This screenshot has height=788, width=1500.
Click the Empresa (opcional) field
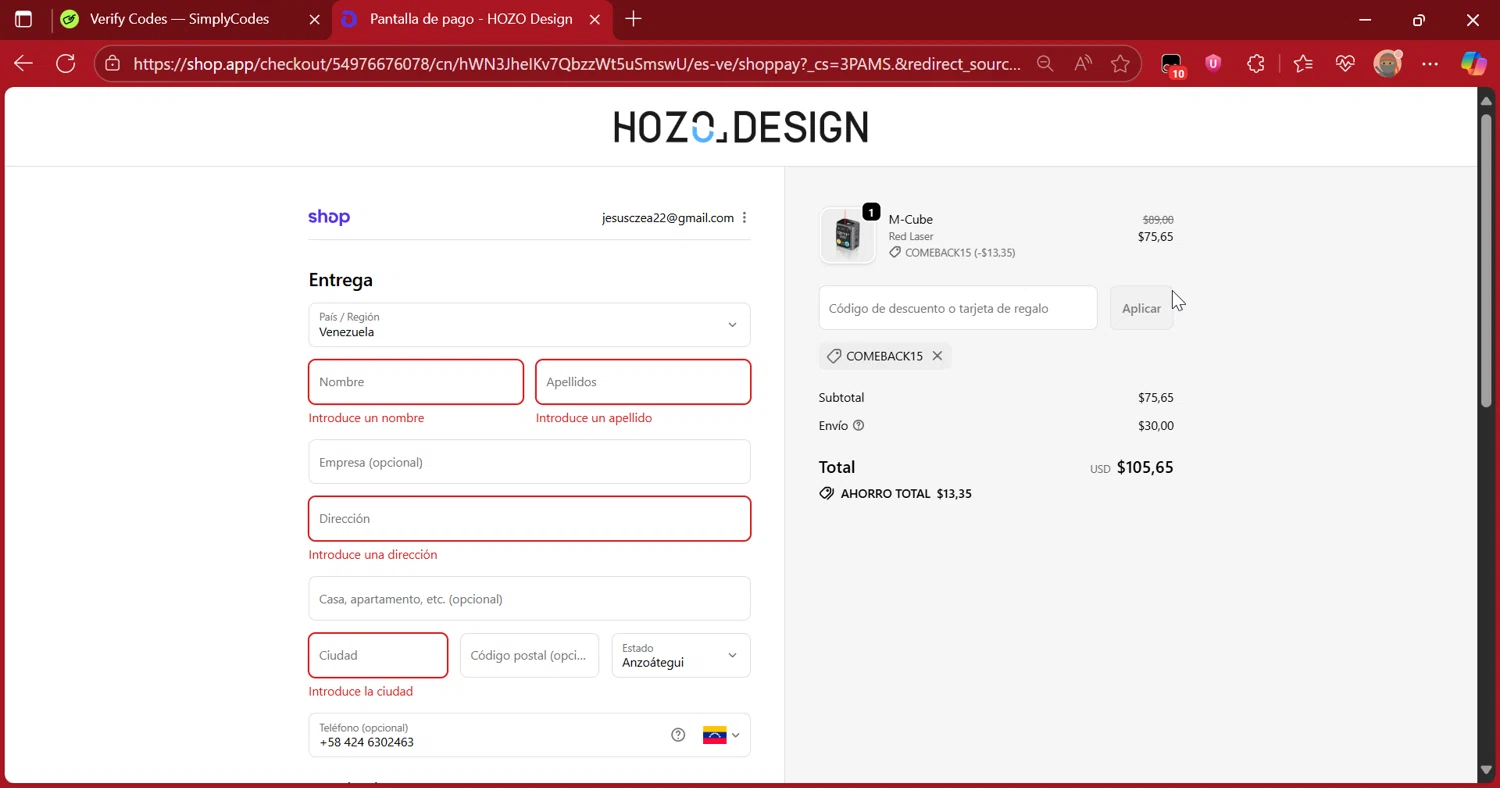tap(529, 462)
